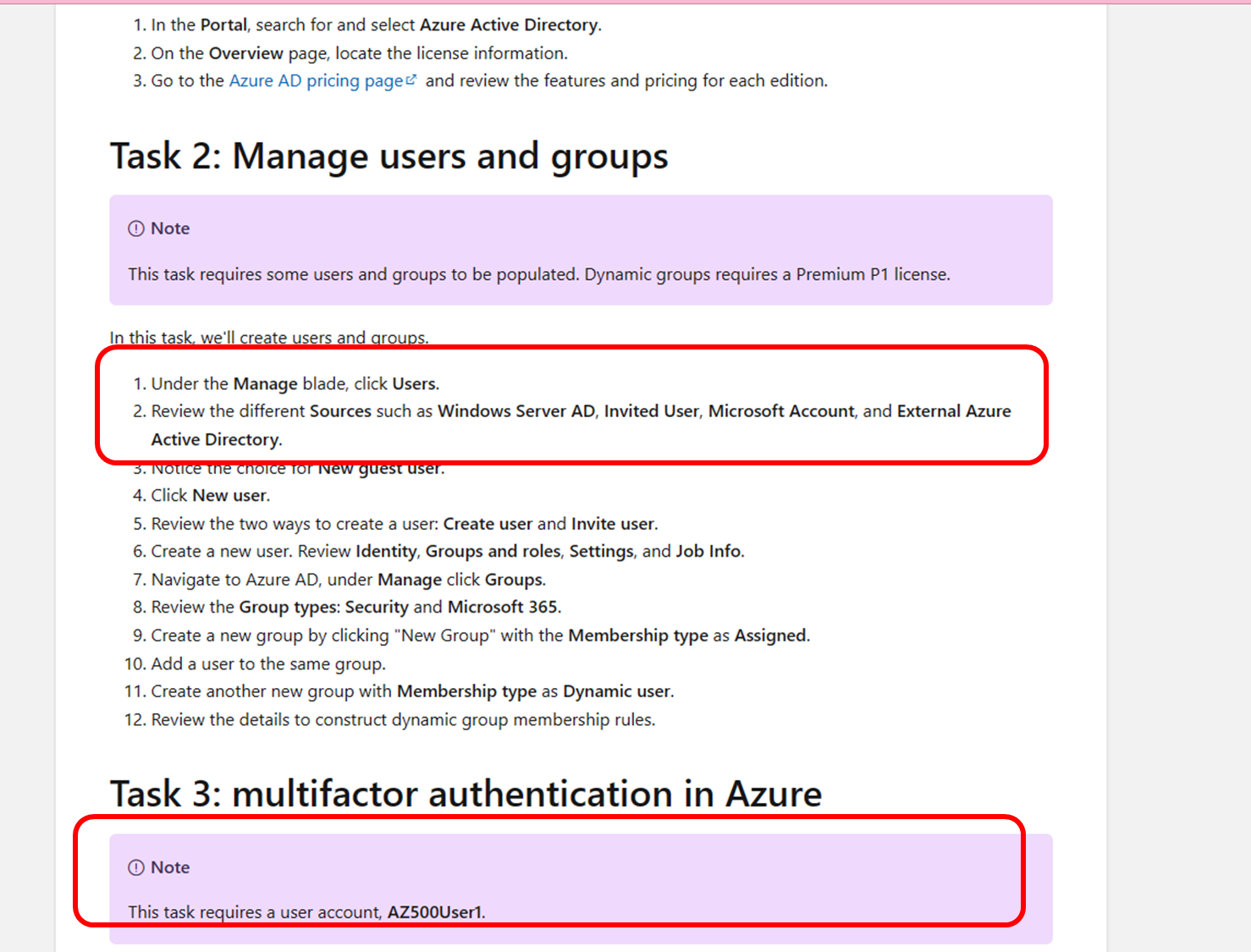This screenshot has width=1251, height=952.
Task: Click the 'On the Overview page' step
Action: coord(360,52)
